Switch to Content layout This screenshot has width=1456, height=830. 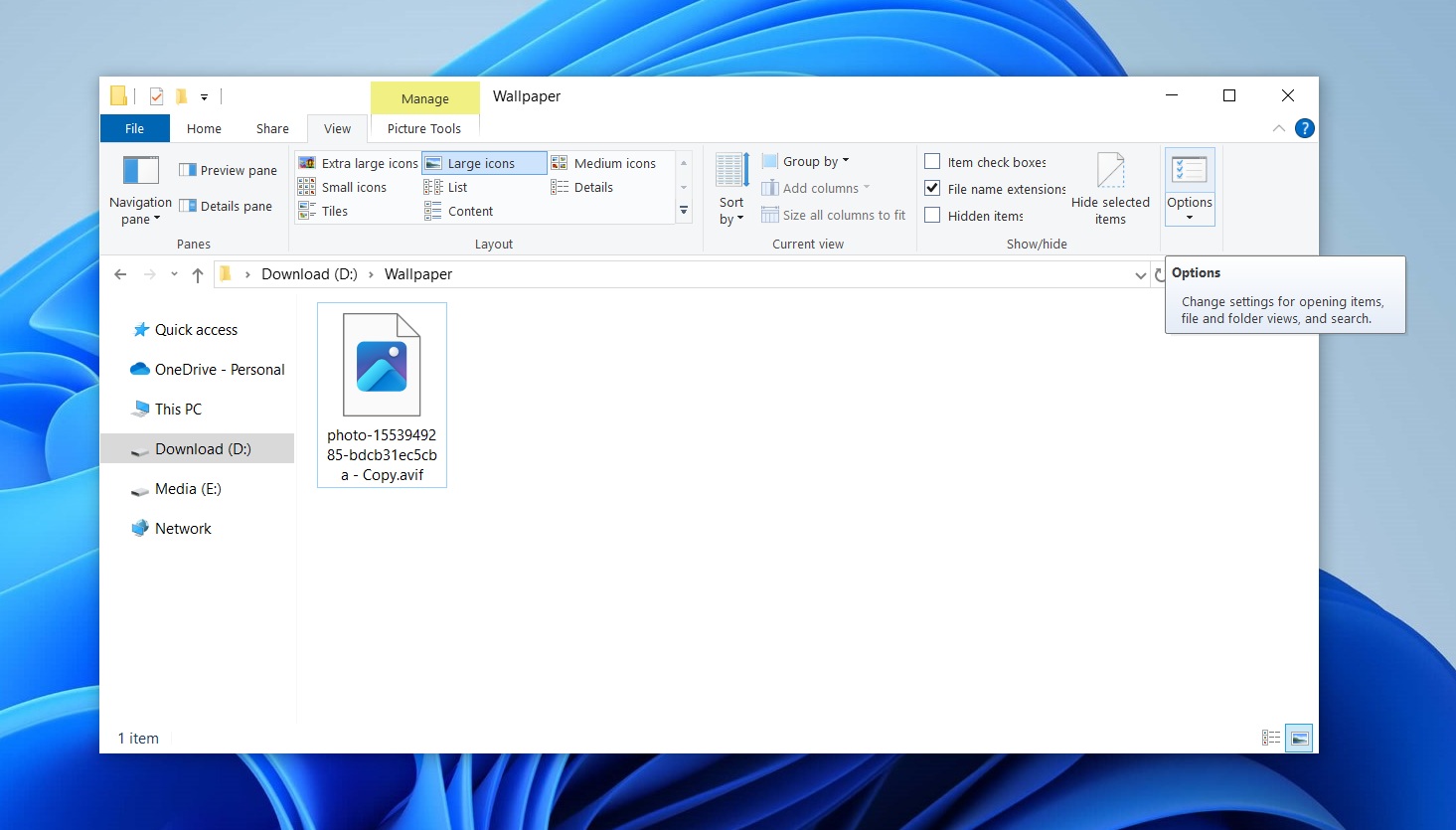coord(459,211)
